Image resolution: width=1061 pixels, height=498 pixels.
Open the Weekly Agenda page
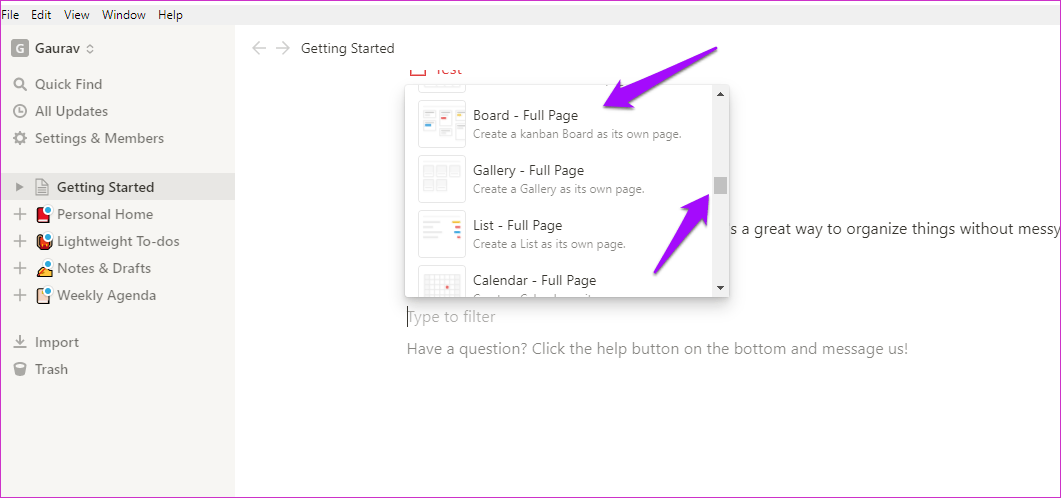pos(106,296)
